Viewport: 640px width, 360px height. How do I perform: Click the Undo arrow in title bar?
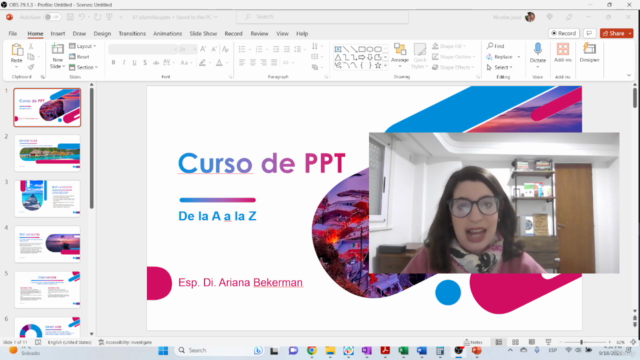[82, 17]
